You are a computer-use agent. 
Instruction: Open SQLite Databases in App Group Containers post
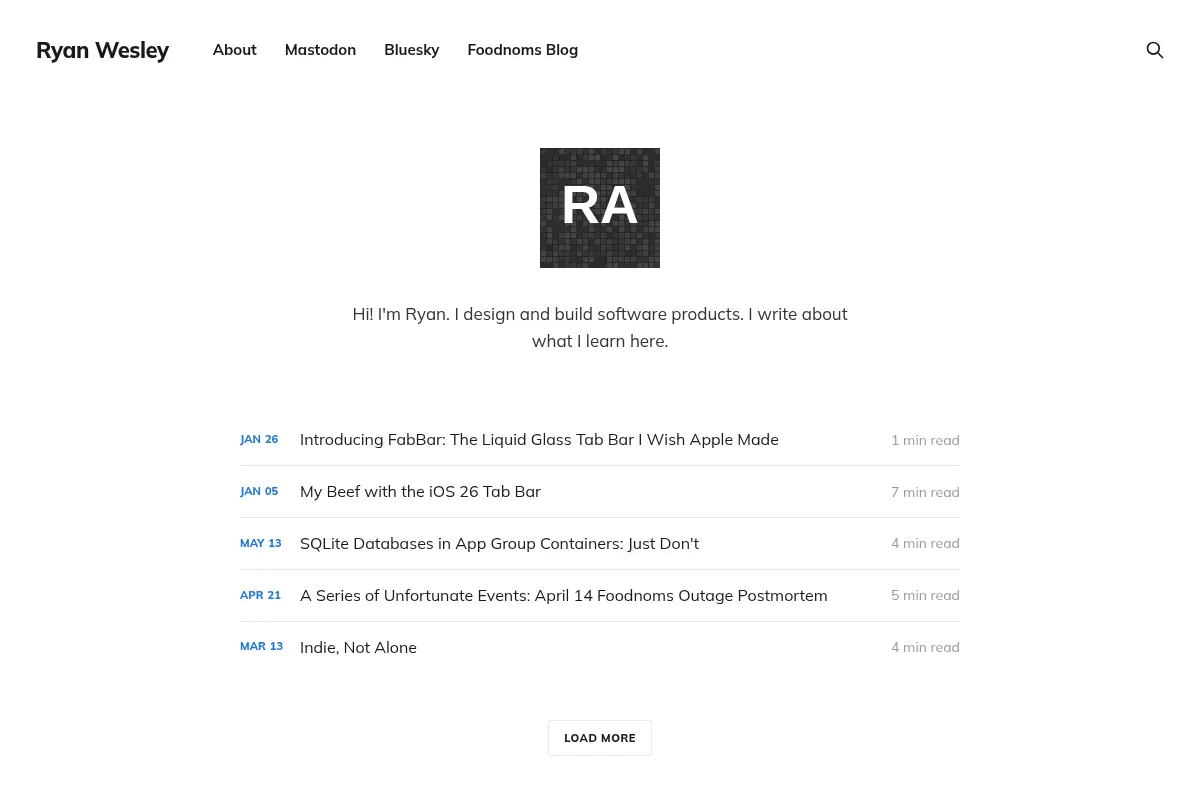pyautogui.click(x=499, y=544)
